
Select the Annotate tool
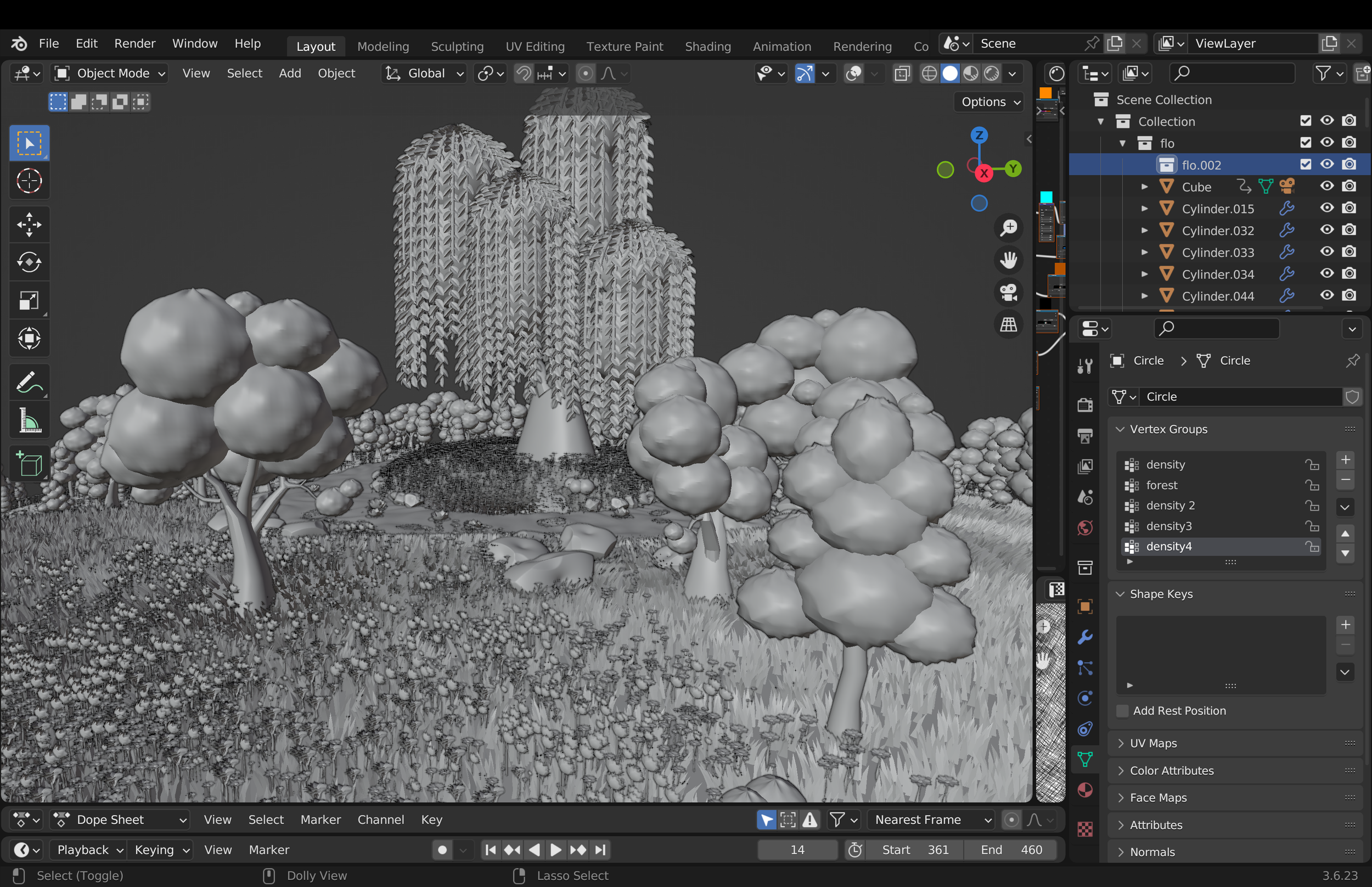click(29, 383)
